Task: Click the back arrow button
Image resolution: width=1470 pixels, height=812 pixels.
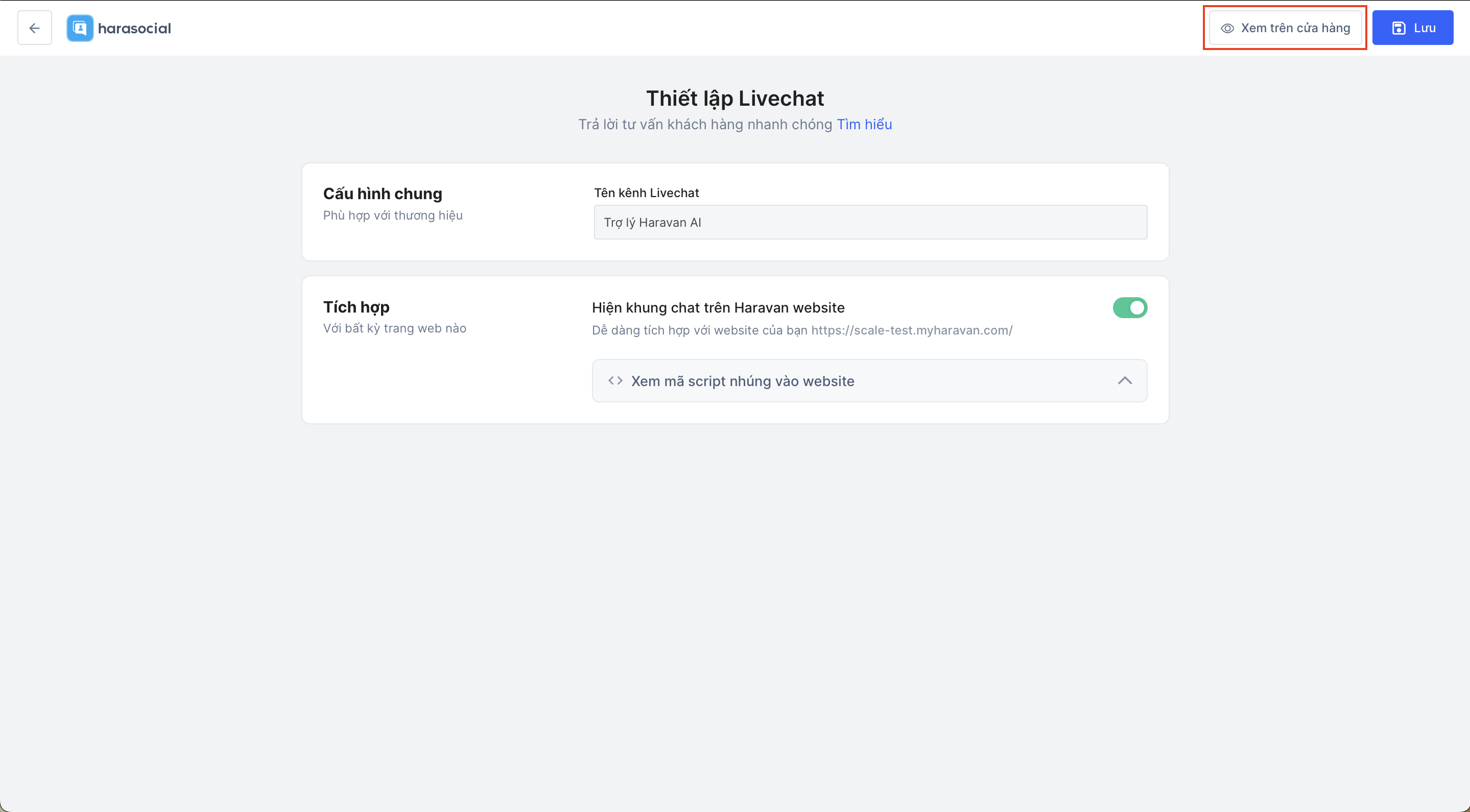Action: pos(34,28)
